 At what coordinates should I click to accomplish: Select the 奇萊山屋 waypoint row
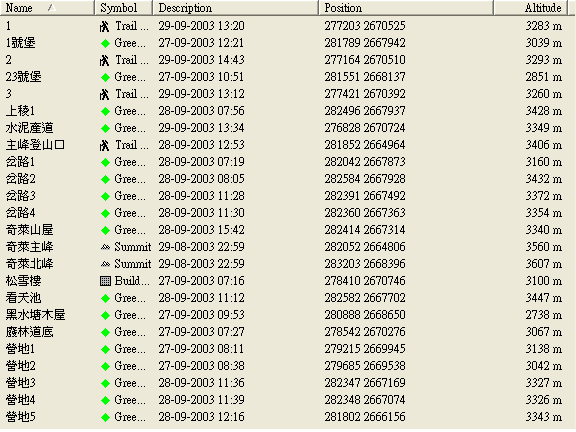pos(287,230)
